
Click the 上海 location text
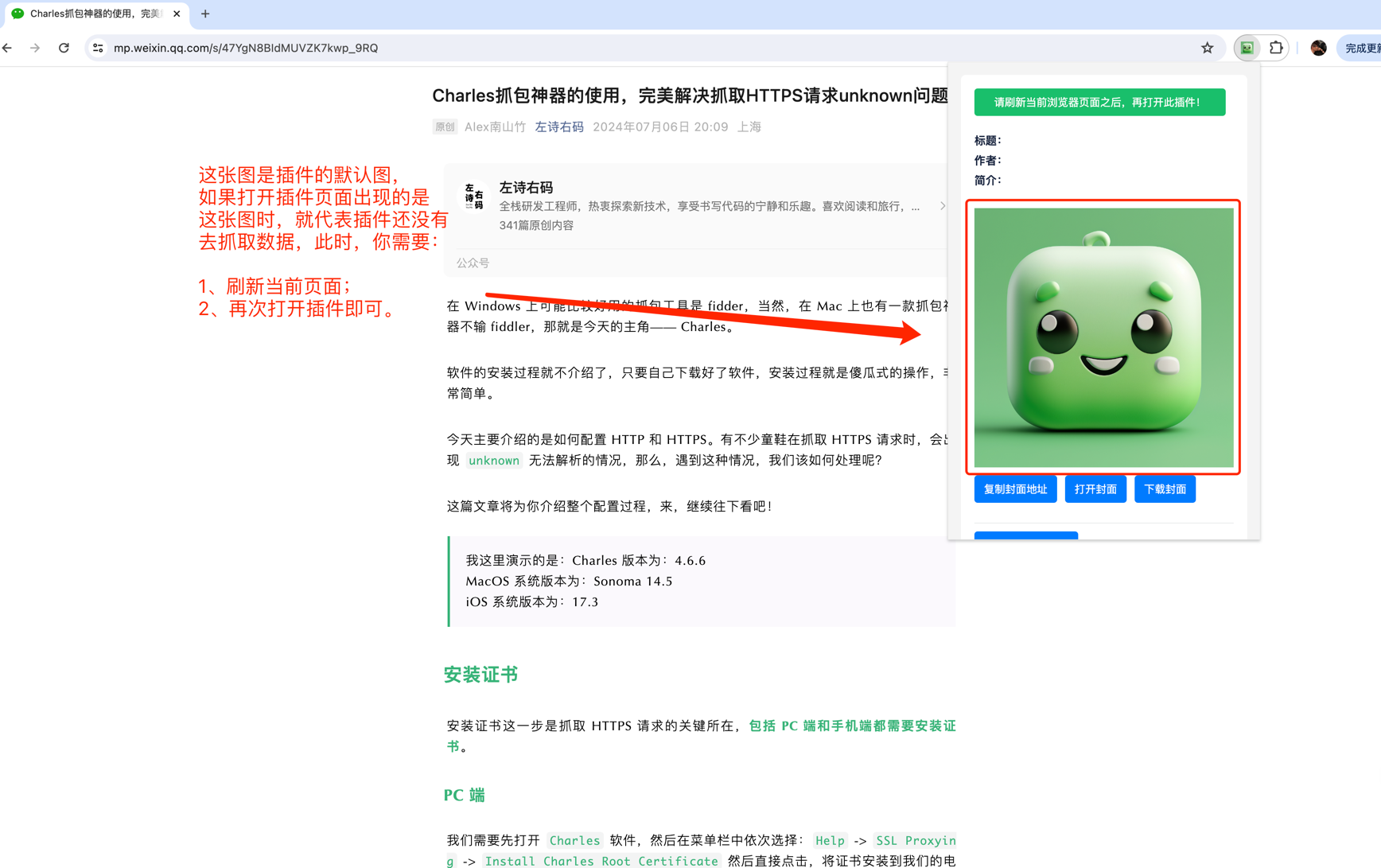[749, 127]
